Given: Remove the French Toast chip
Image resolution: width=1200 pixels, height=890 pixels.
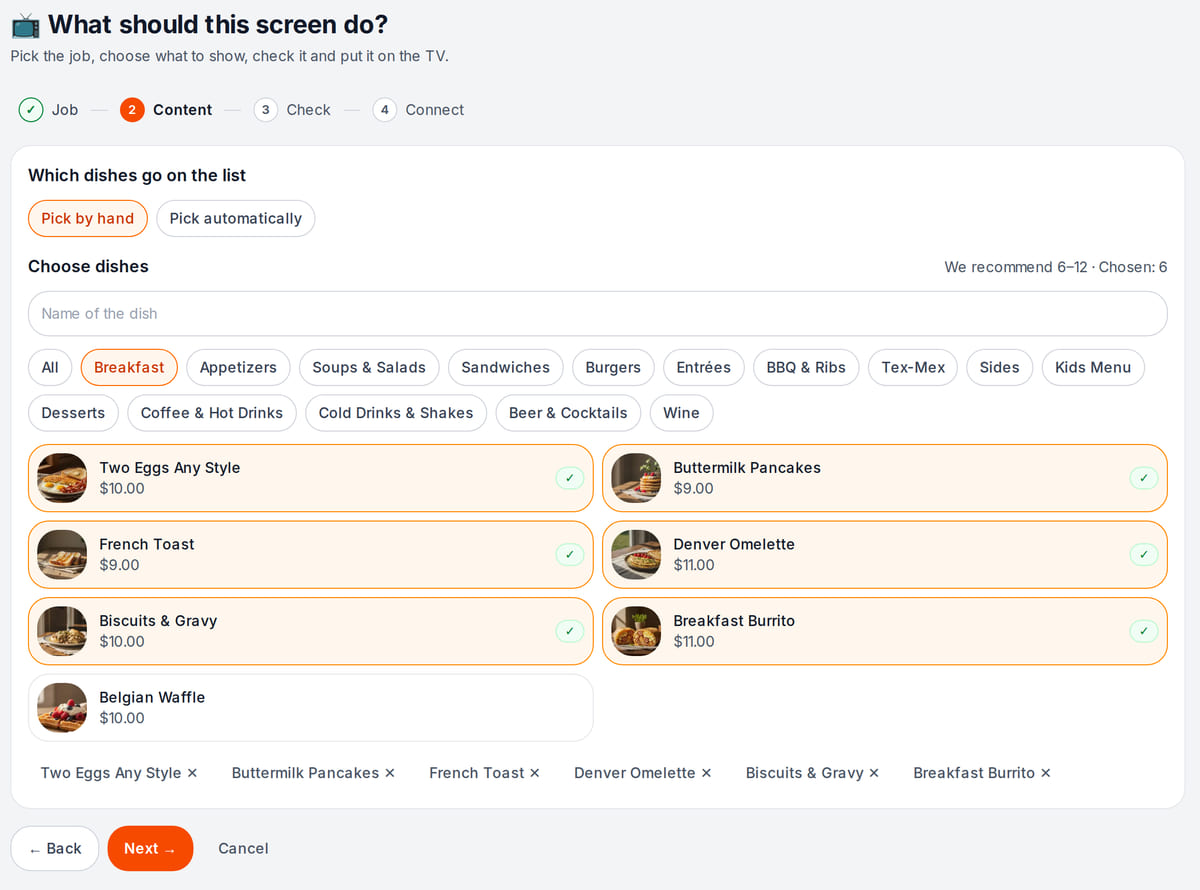Looking at the screenshot, I should point(535,773).
